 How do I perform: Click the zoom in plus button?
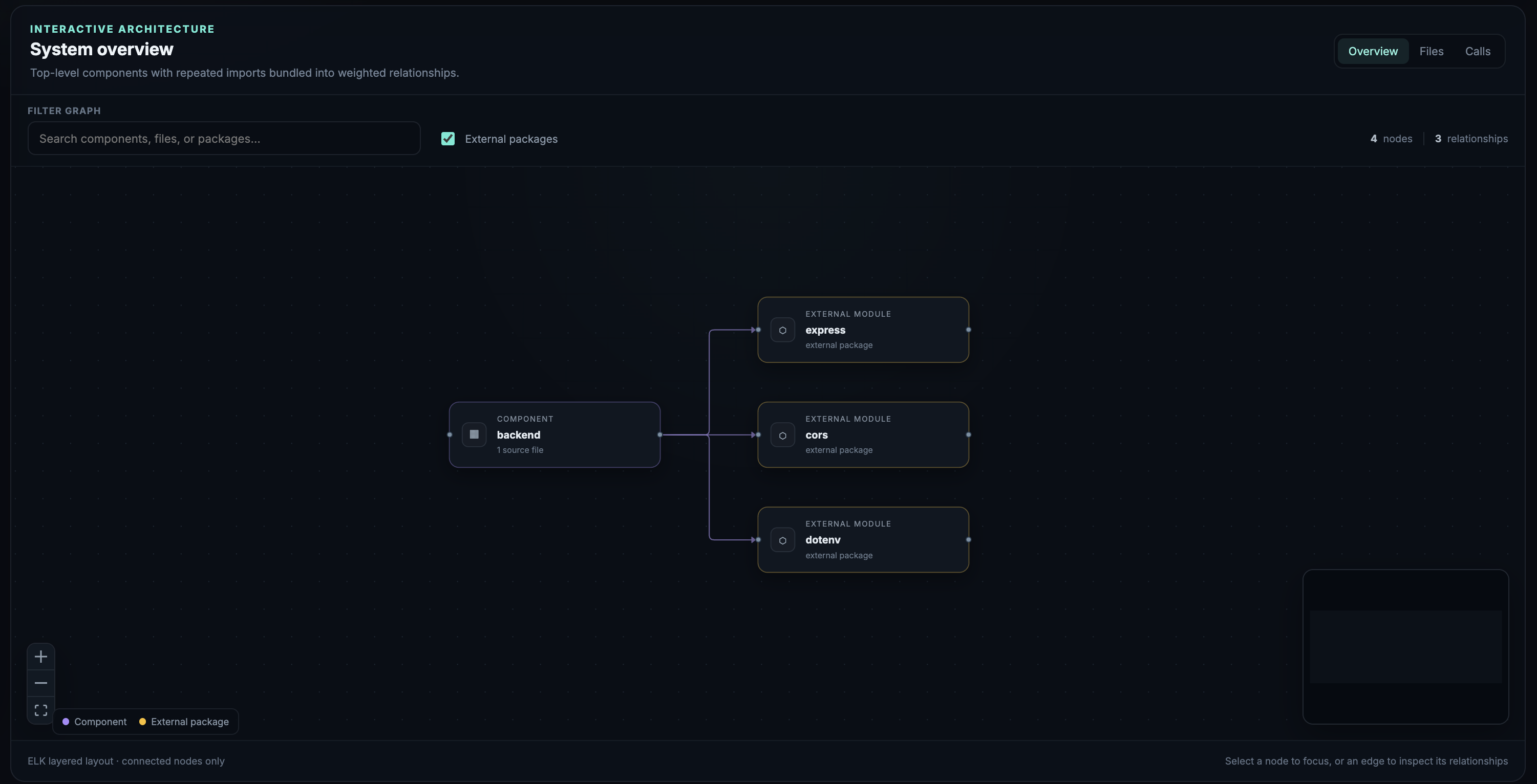pos(40,657)
